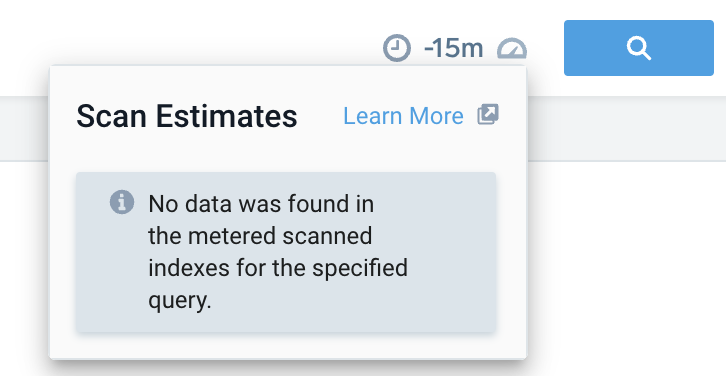Click the gray bar left of the popup
The height and width of the screenshot is (376, 726).
24,129
